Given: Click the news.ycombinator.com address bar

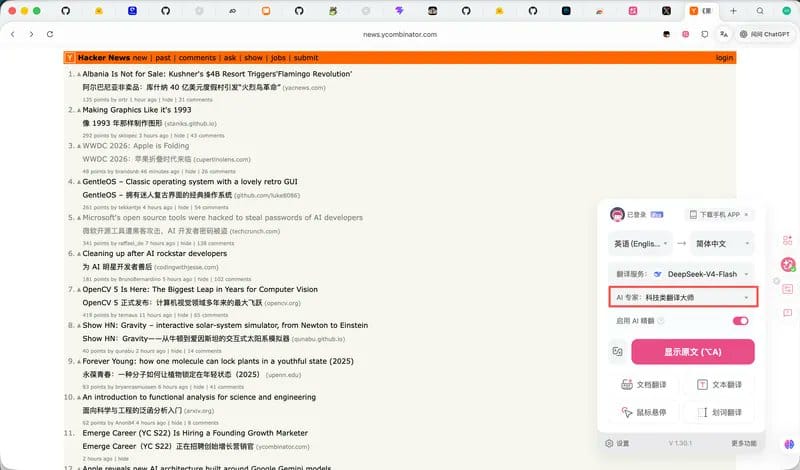Looking at the screenshot, I should [399, 34].
